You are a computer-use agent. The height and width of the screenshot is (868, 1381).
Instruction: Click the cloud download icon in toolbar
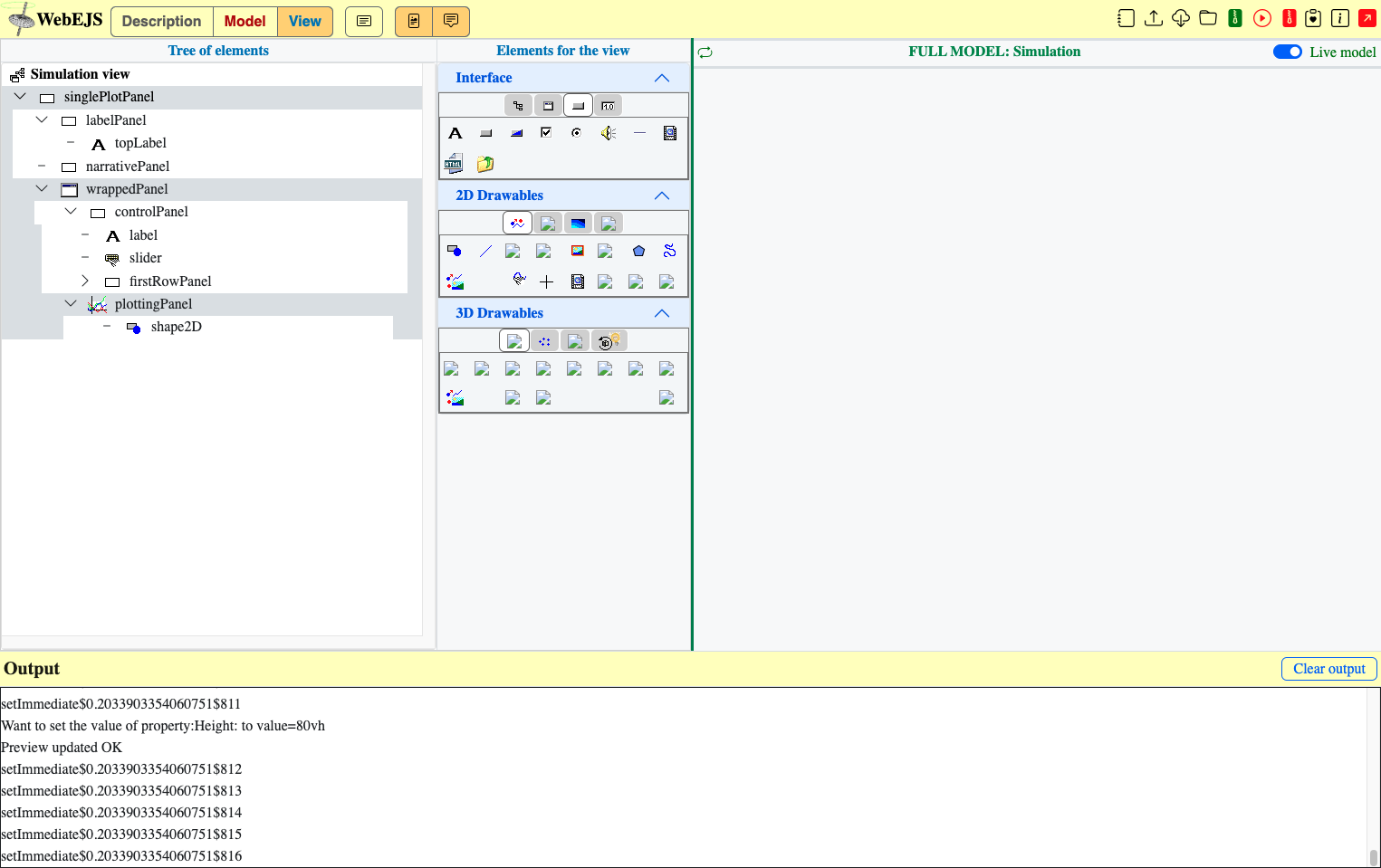(x=1181, y=18)
